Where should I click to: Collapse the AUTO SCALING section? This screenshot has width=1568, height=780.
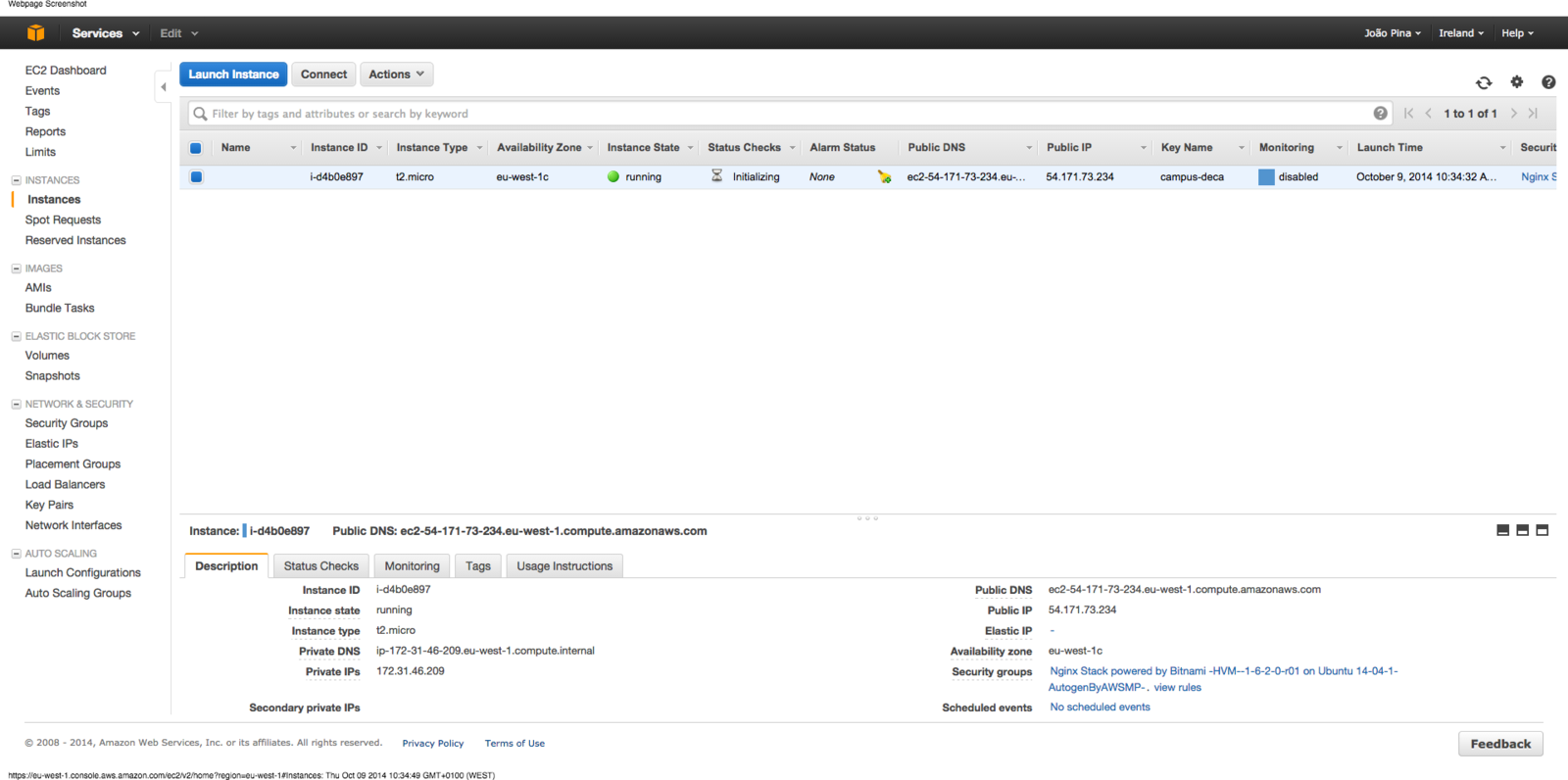point(16,554)
